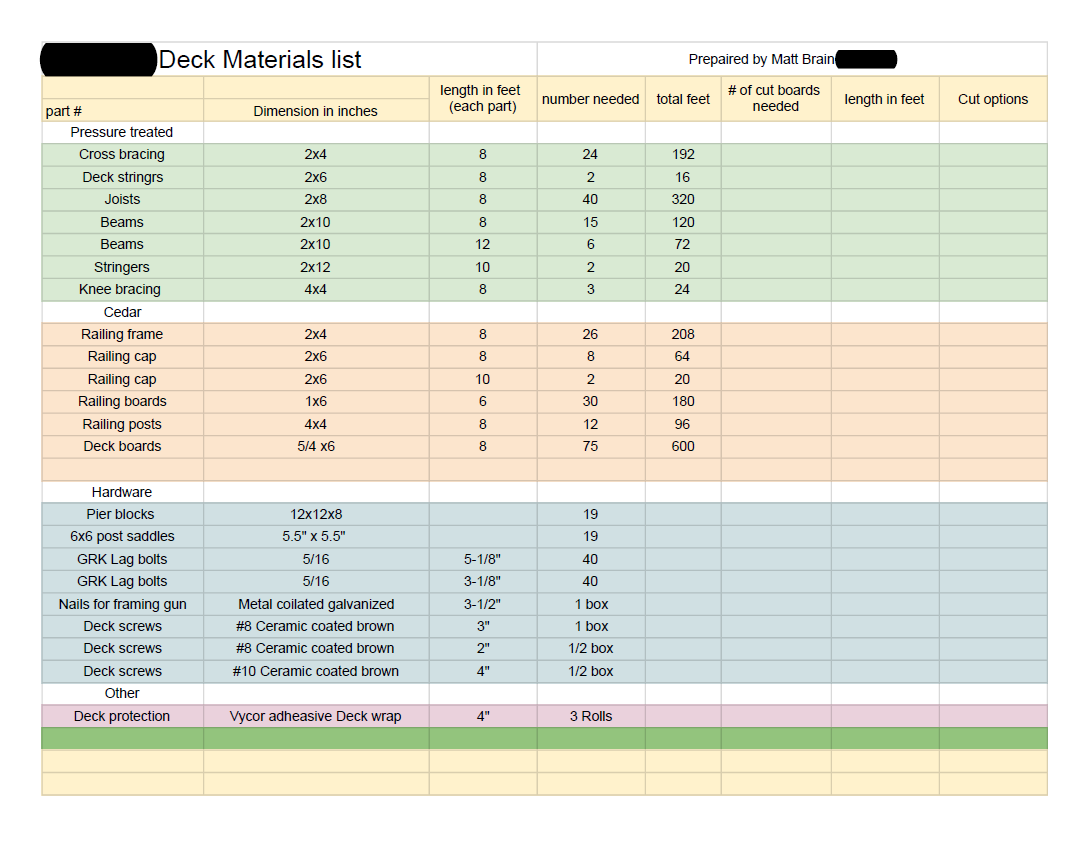Click the '5-1/8"' length cell

pos(482,559)
